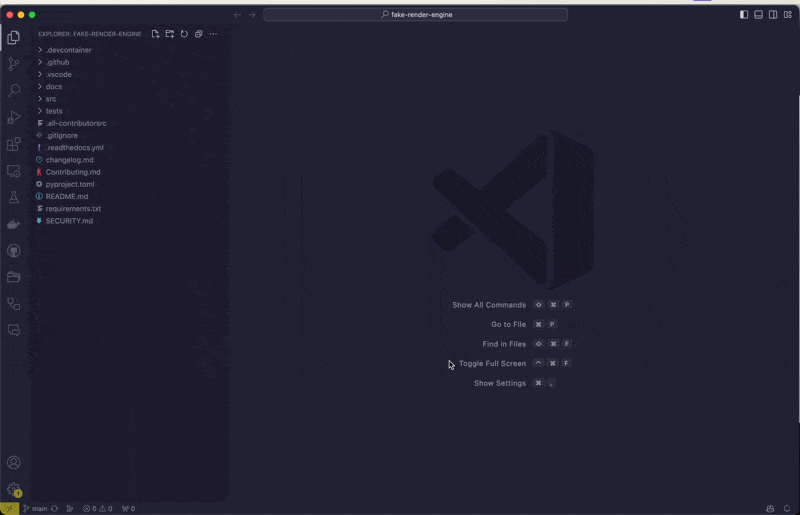The image size is (800, 515).
Task: Expand the tests folder
Action: pos(130,111)
